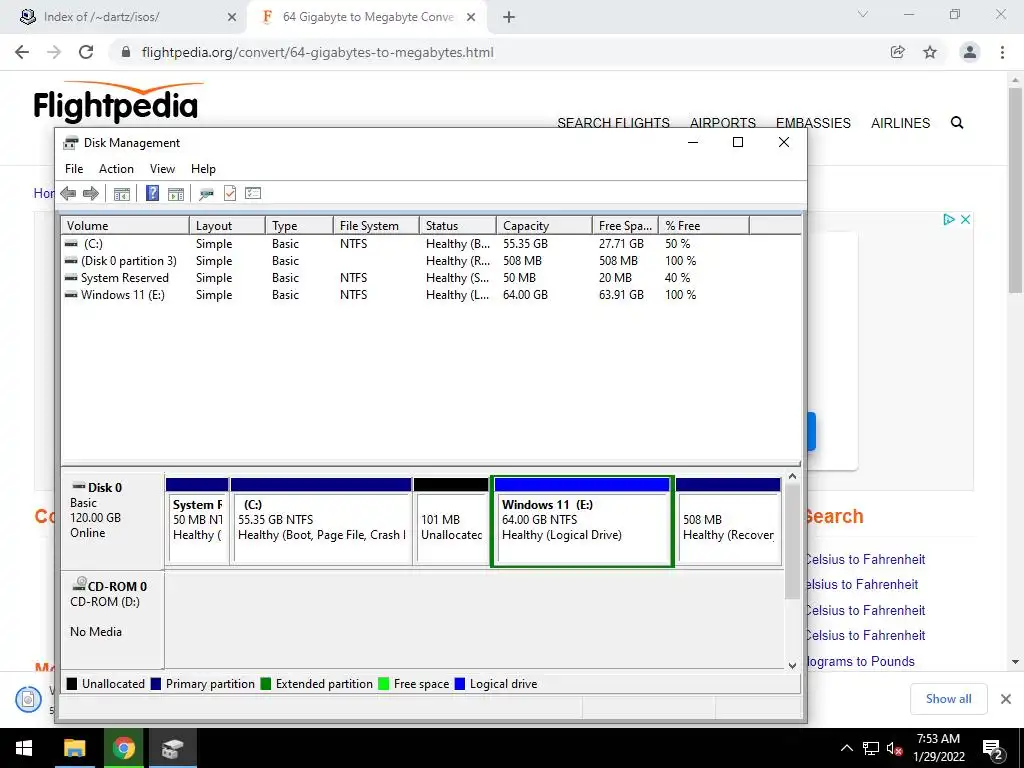This screenshot has width=1024, height=768.
Task: Open the File menu
Action: point(74,168)
